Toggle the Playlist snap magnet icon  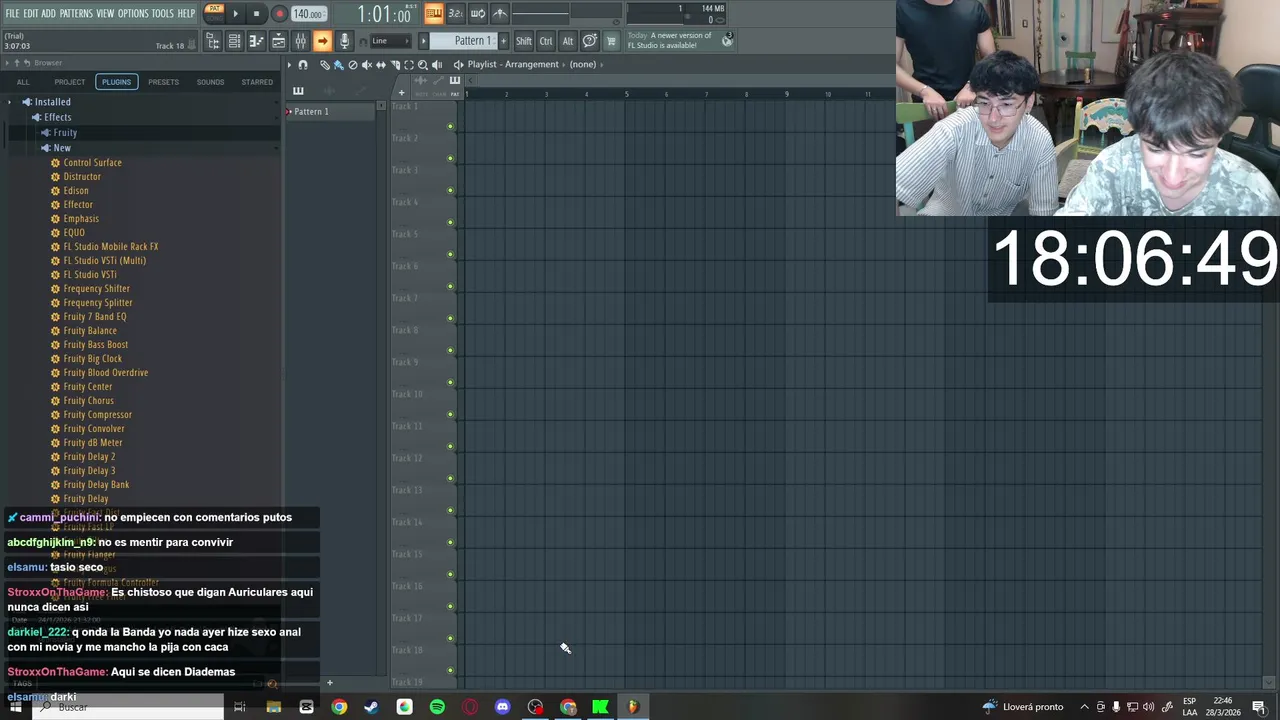tap(303, 65)
